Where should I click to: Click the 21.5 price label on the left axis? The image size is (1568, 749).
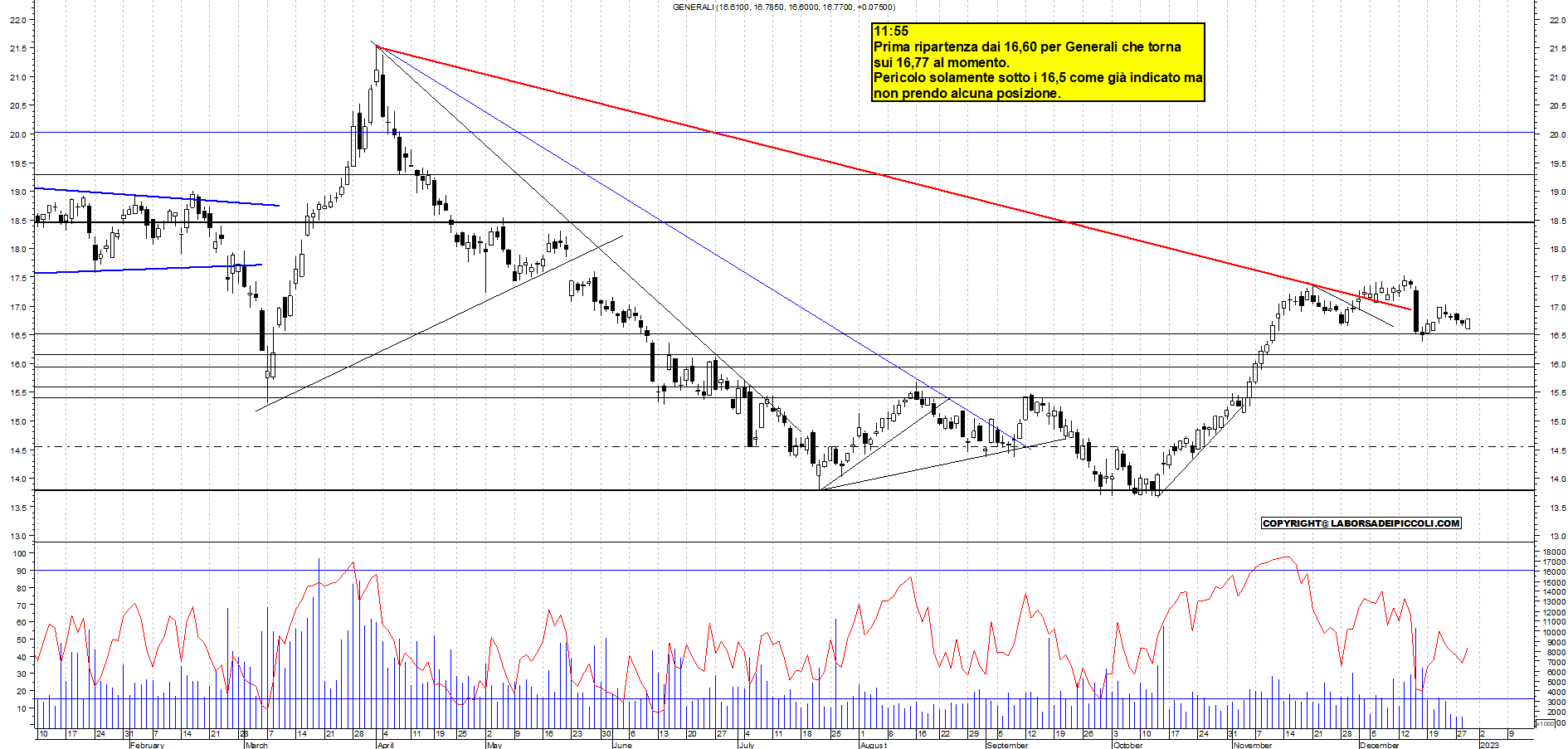(17, 49)
